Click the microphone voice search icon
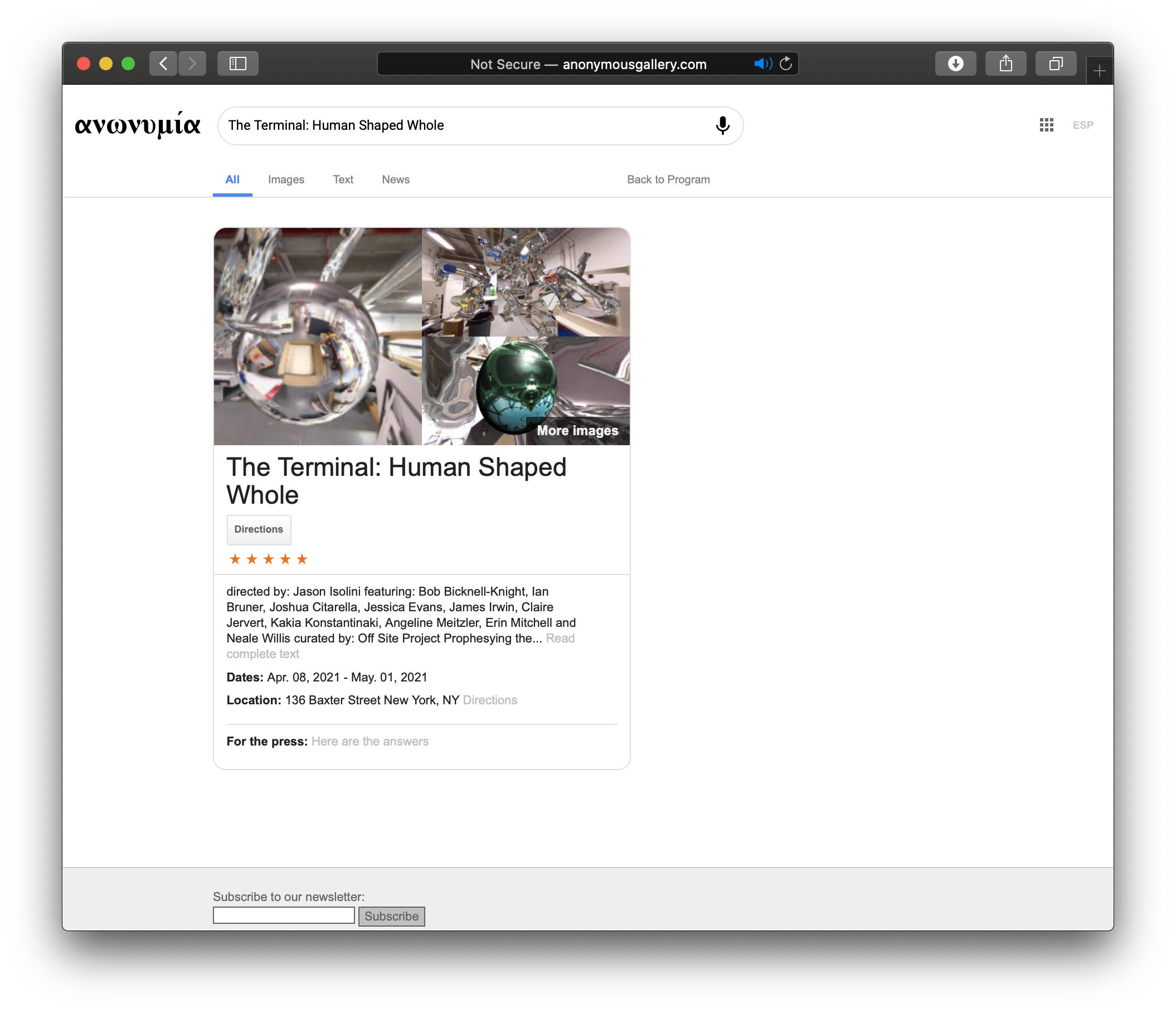1176x1013 pixels. tap(722, 125)
